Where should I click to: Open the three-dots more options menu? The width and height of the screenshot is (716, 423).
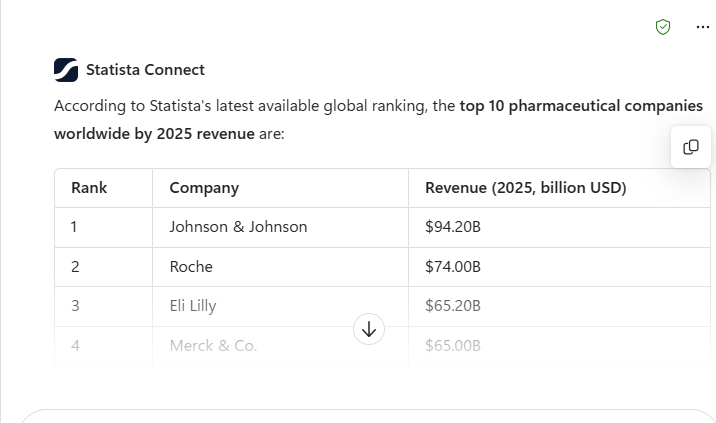pyautogui.click(x=703, y=27)
